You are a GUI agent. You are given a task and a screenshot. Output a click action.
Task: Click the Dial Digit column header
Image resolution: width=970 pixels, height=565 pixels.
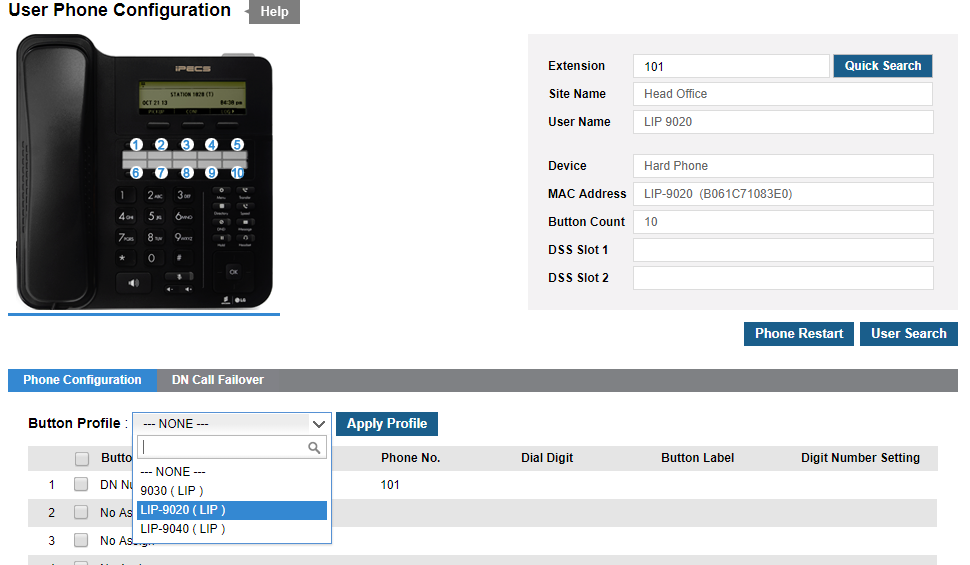pyautogui.click(x=547, y=458)
